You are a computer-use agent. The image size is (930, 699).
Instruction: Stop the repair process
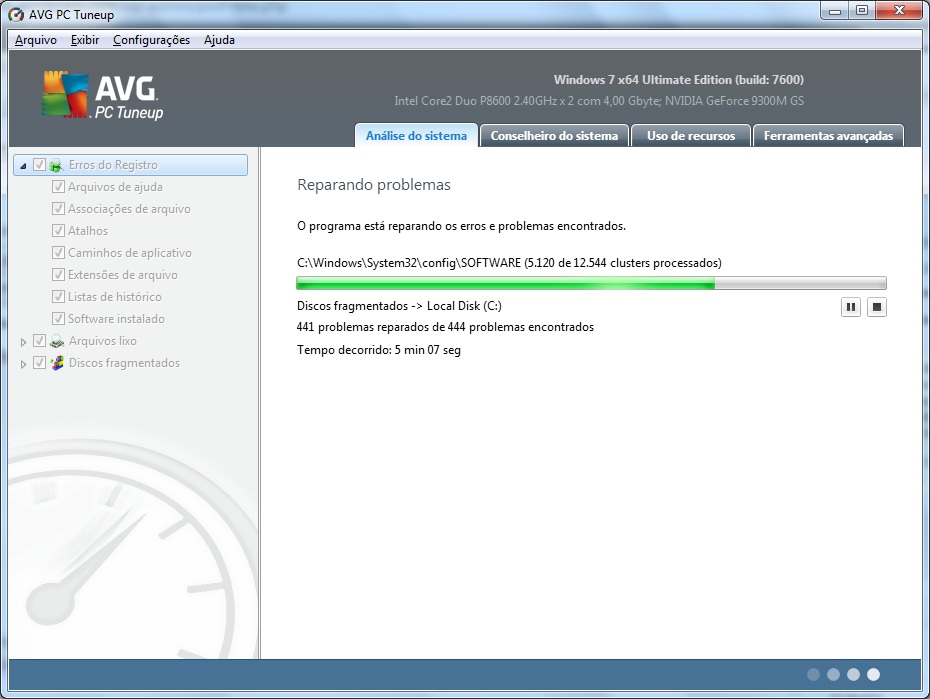click(x=877, y=307)
